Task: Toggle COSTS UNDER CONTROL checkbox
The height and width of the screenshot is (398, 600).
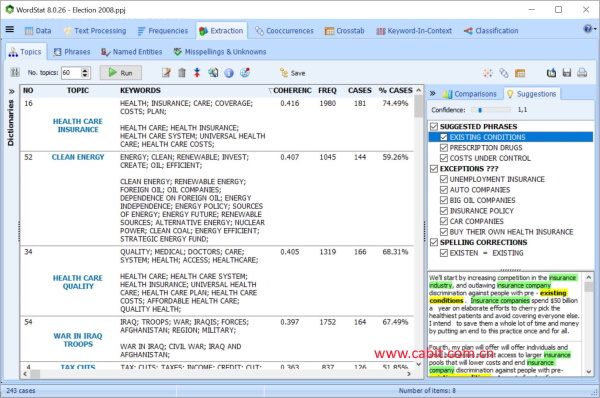Action: [x=444, y=158]
